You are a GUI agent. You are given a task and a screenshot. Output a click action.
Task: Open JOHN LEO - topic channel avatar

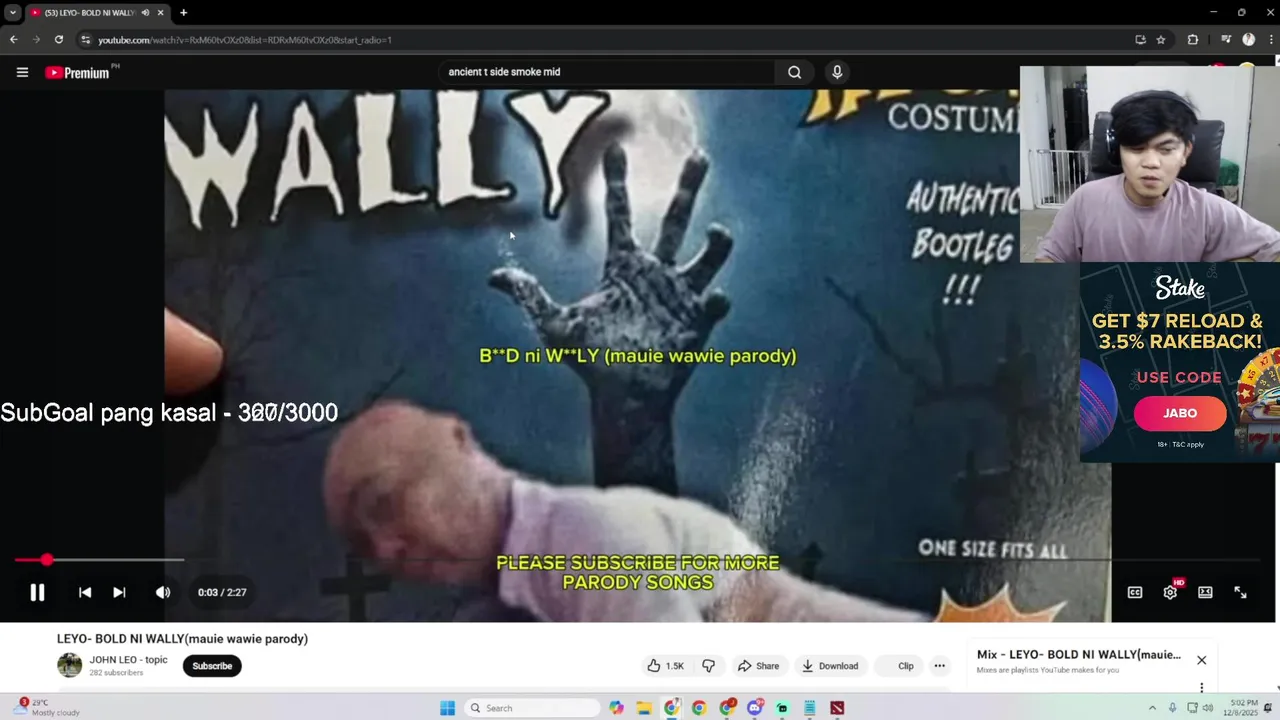coord(69,665)
